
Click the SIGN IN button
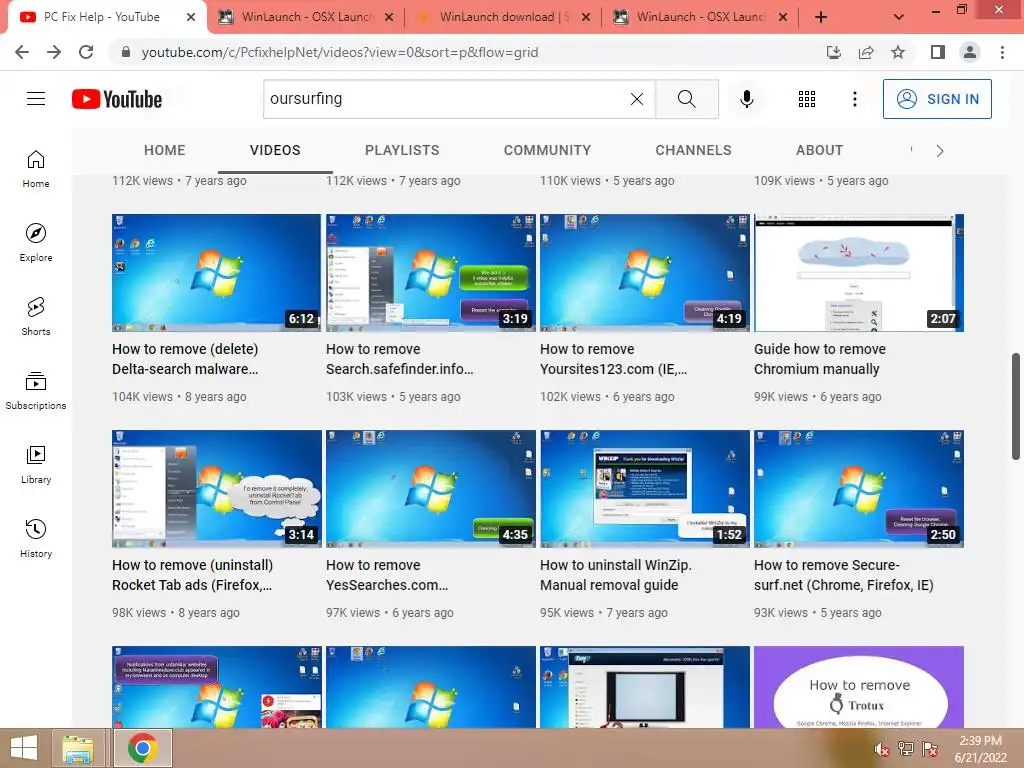(x=937, y=99)
